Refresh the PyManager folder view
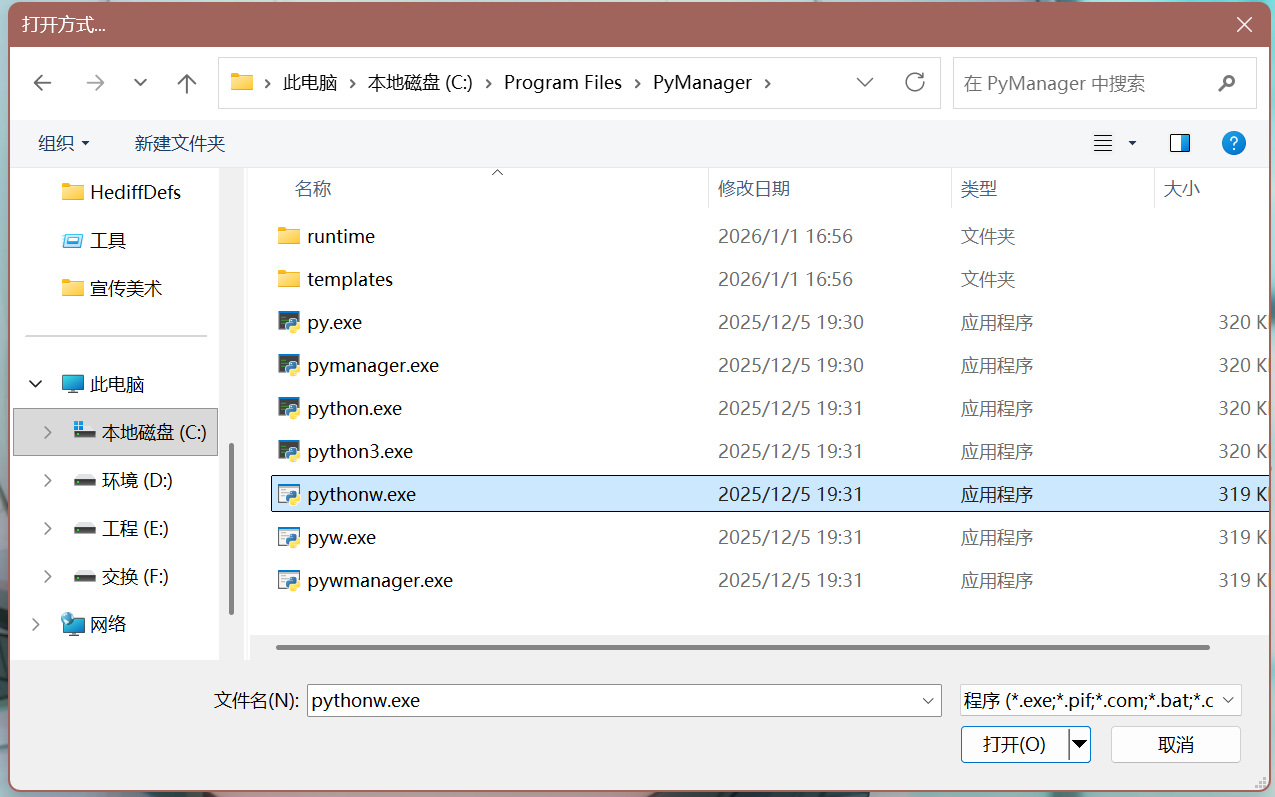This screenshot has height=797, width=1275. [914, 83]
